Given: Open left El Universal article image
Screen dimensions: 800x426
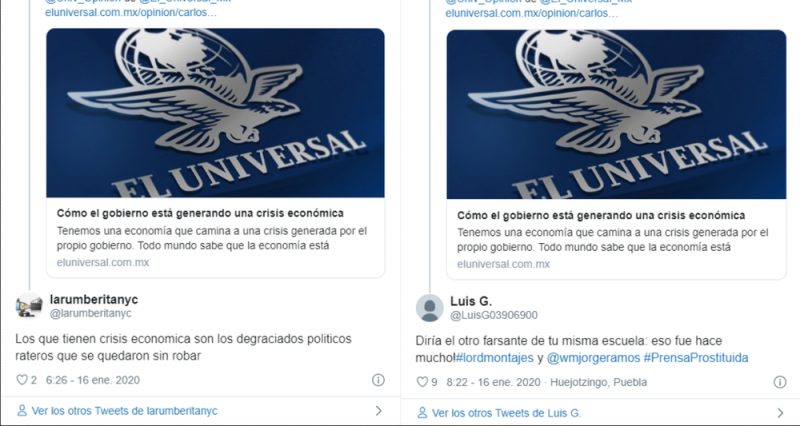Looking at the screenshot, I should point(215,113).
